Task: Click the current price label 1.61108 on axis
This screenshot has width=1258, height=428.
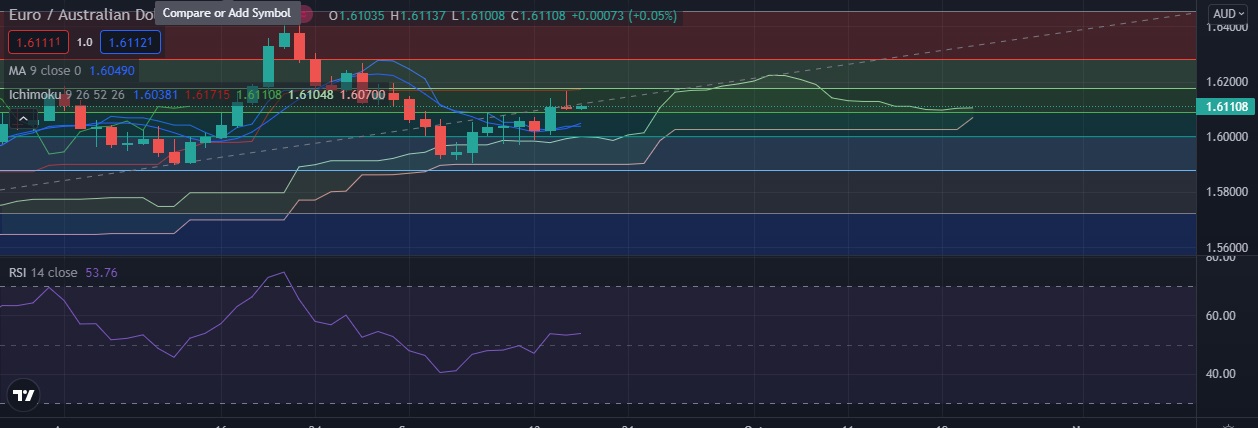Action: (1225, 107)
